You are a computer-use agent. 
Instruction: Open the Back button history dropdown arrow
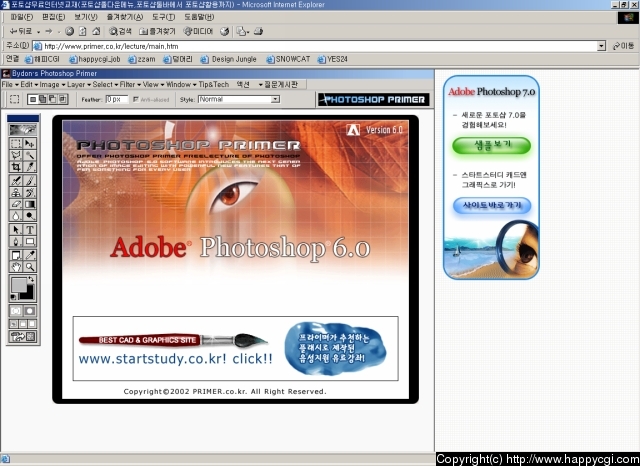38,31
